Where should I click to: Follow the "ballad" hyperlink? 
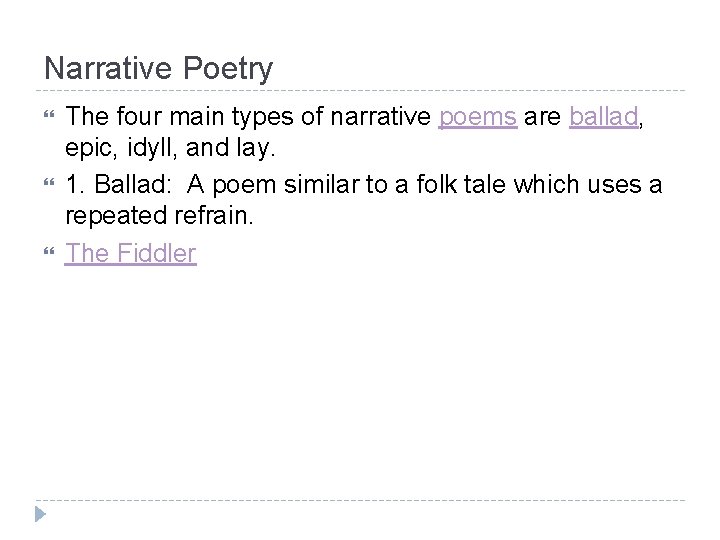point(603,118)
